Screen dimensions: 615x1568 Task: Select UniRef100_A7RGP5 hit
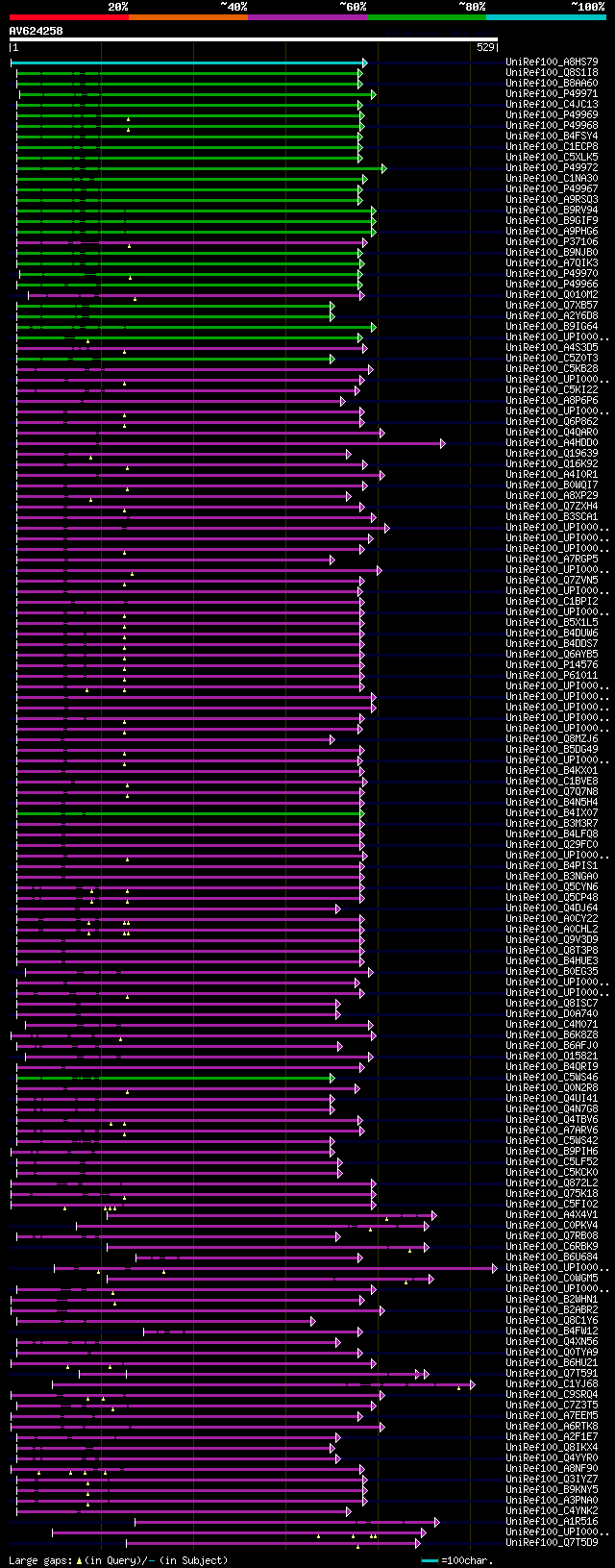click(x=552, y=560)
